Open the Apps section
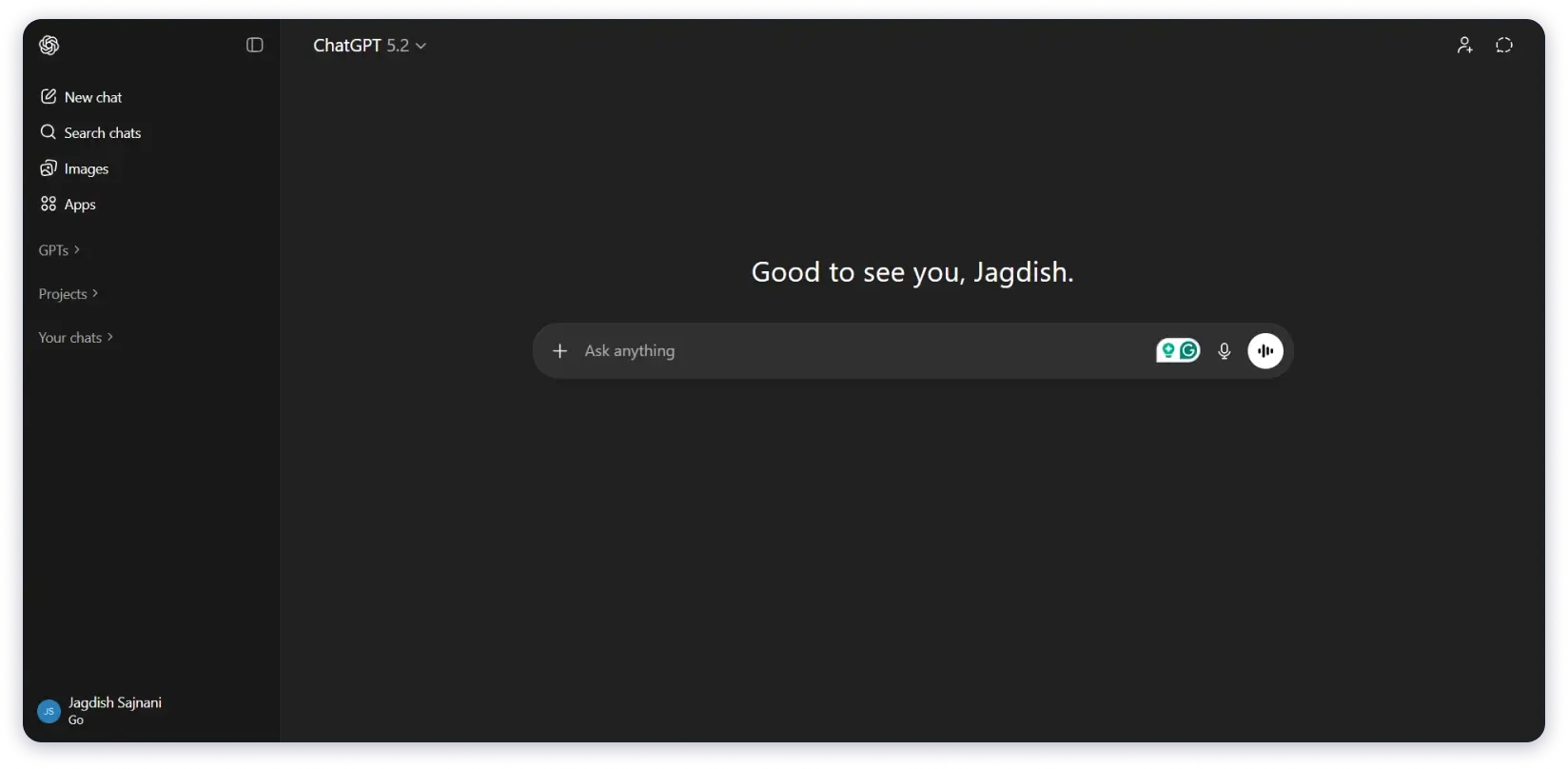This screenshot has width=1568, height=769. click(x=68, y=205)
